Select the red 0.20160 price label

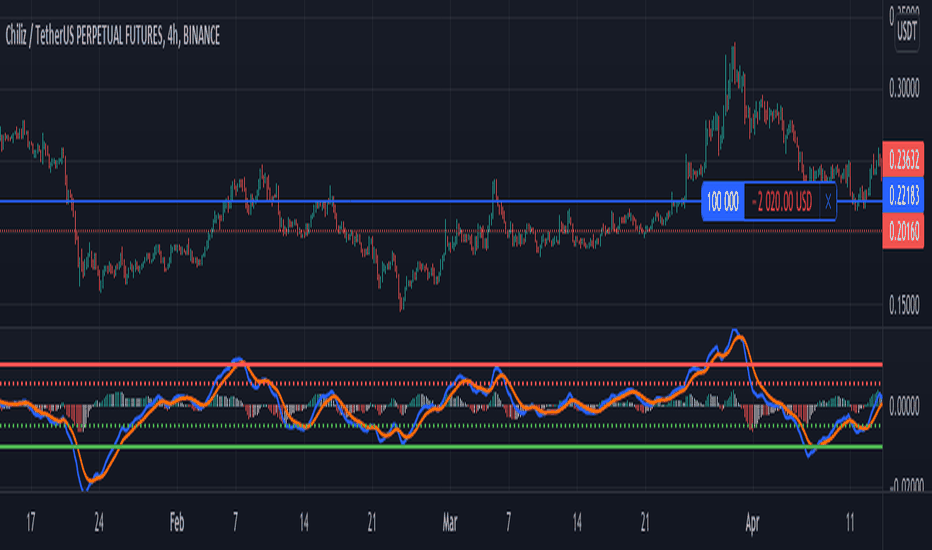point(903,231)
